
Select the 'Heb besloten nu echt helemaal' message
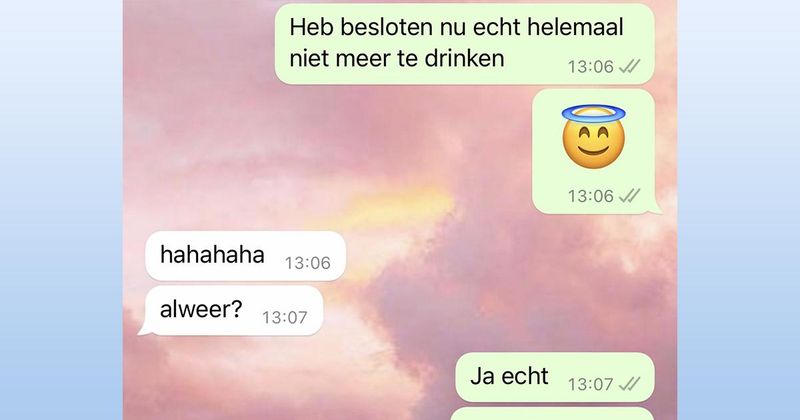point(464,44)
